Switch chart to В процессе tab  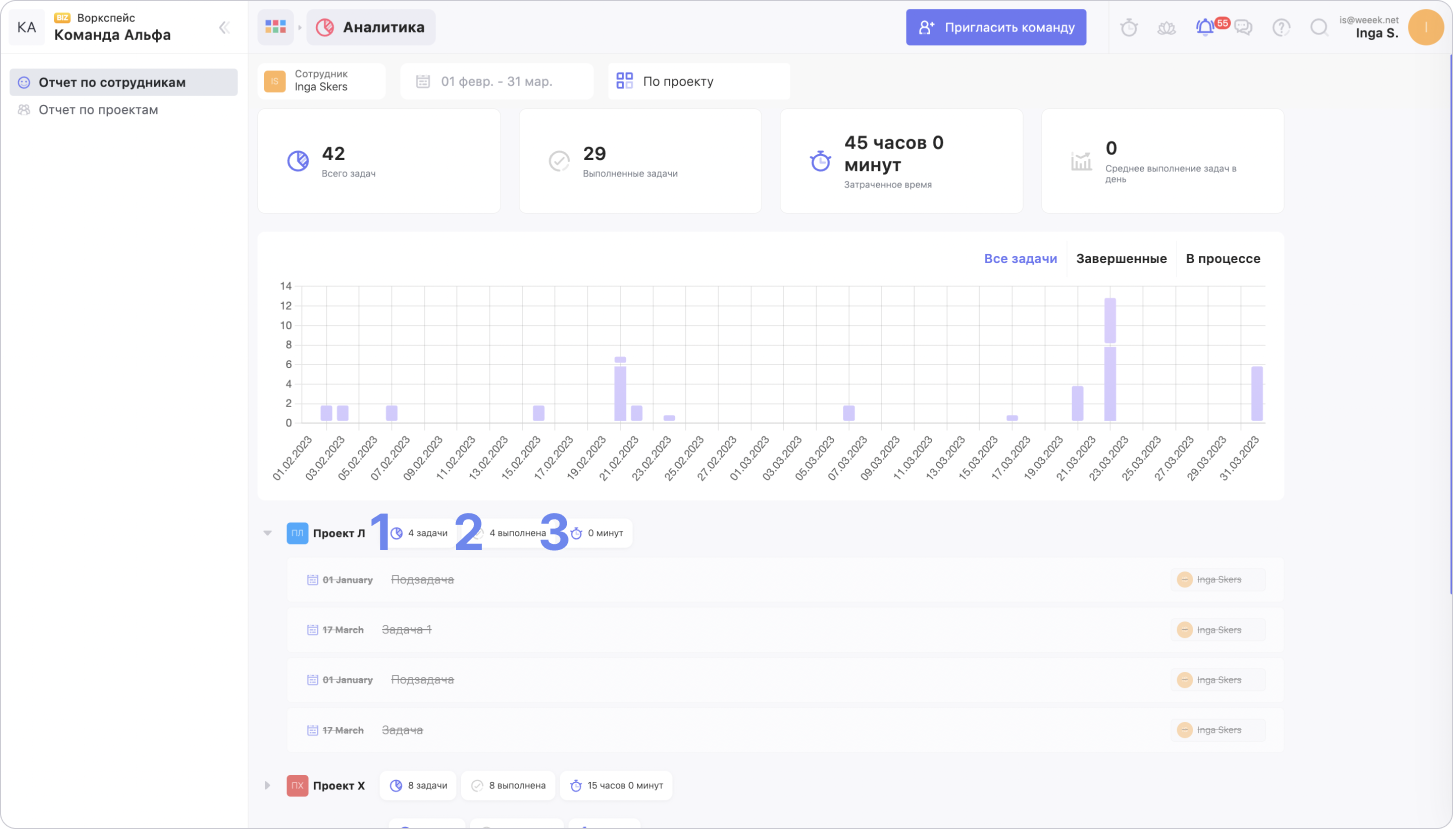pyautogui.click(x=1223, y=258)
